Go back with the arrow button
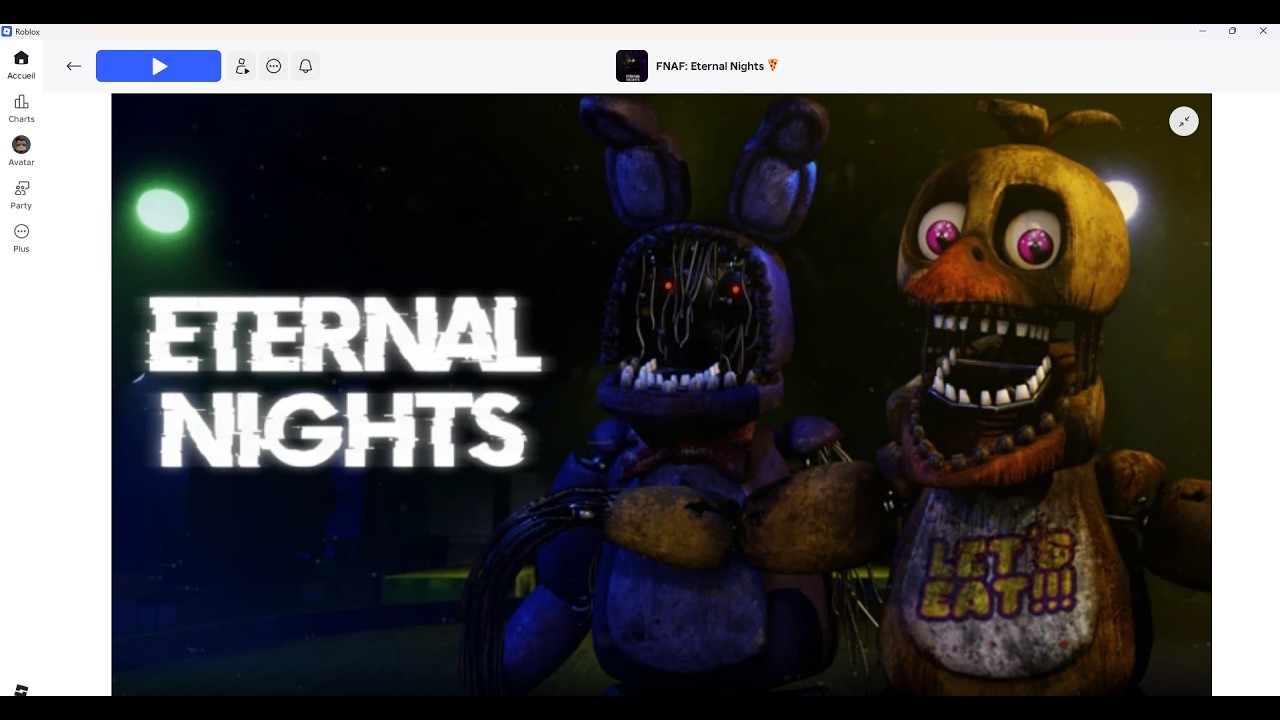Screen dimensions: 1280x720 coord(74,66)
